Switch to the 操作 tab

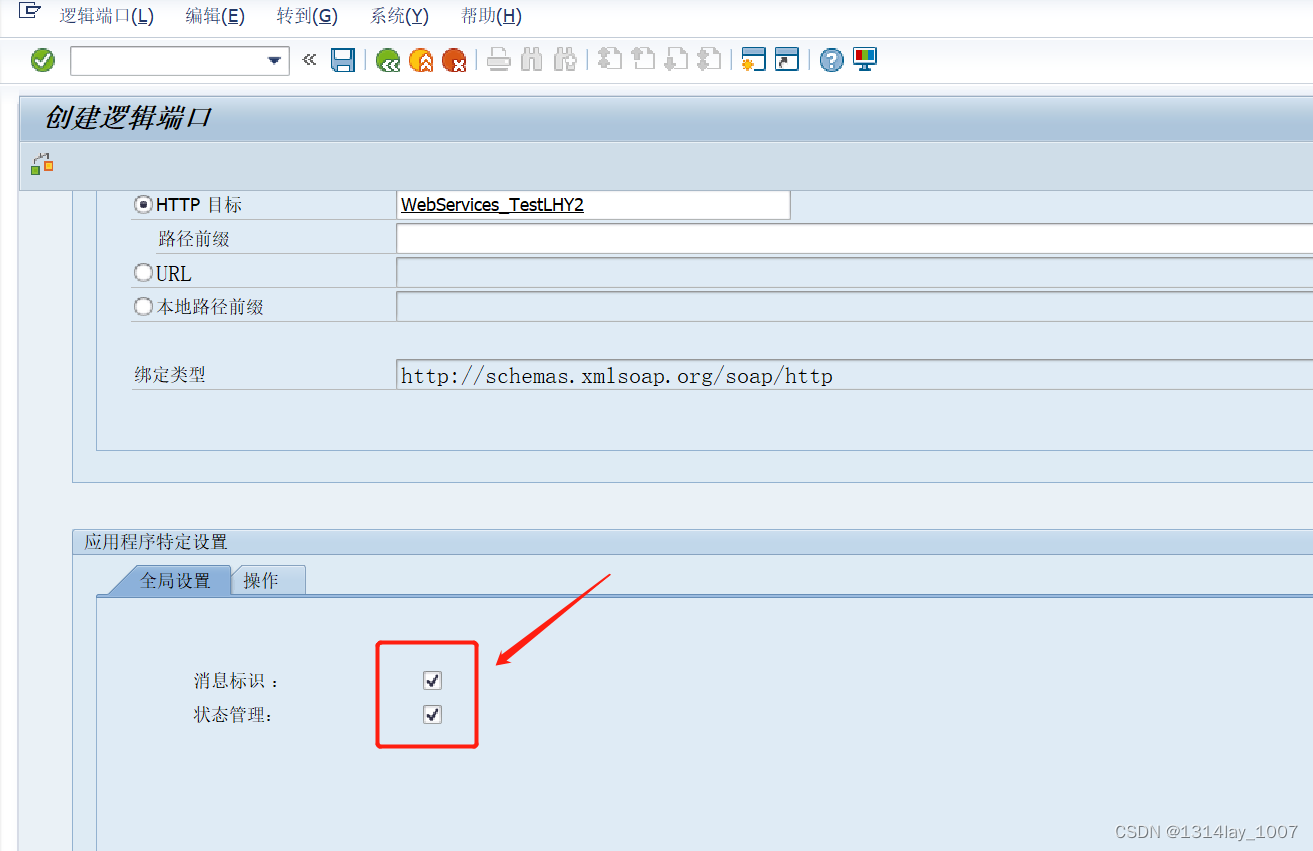coord(268,580)
